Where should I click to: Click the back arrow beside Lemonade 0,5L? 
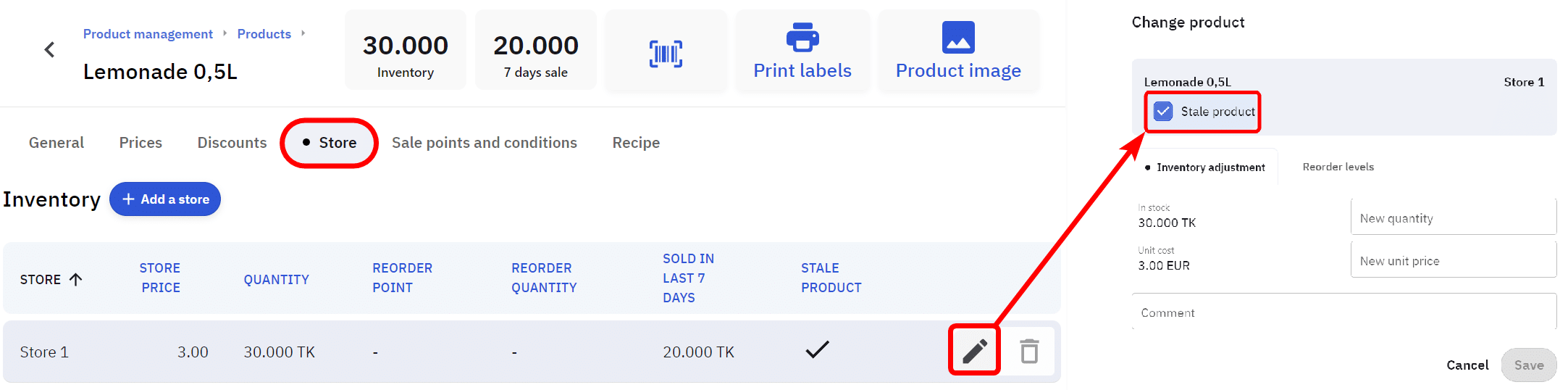coord(49,50)
